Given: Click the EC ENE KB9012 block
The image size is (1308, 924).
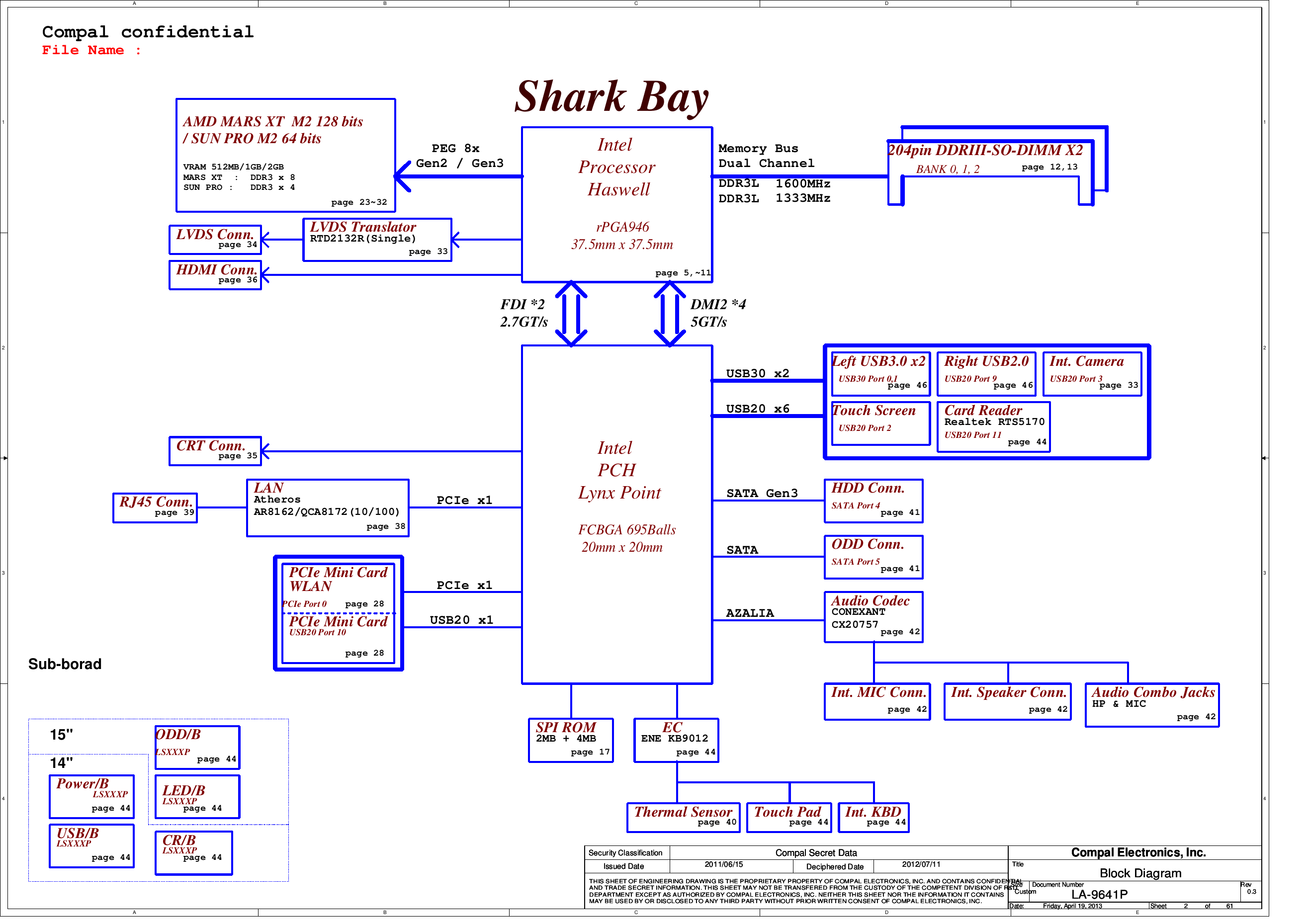Looking at the screenshot, I should pyautogui.click(x=676, y=741).
